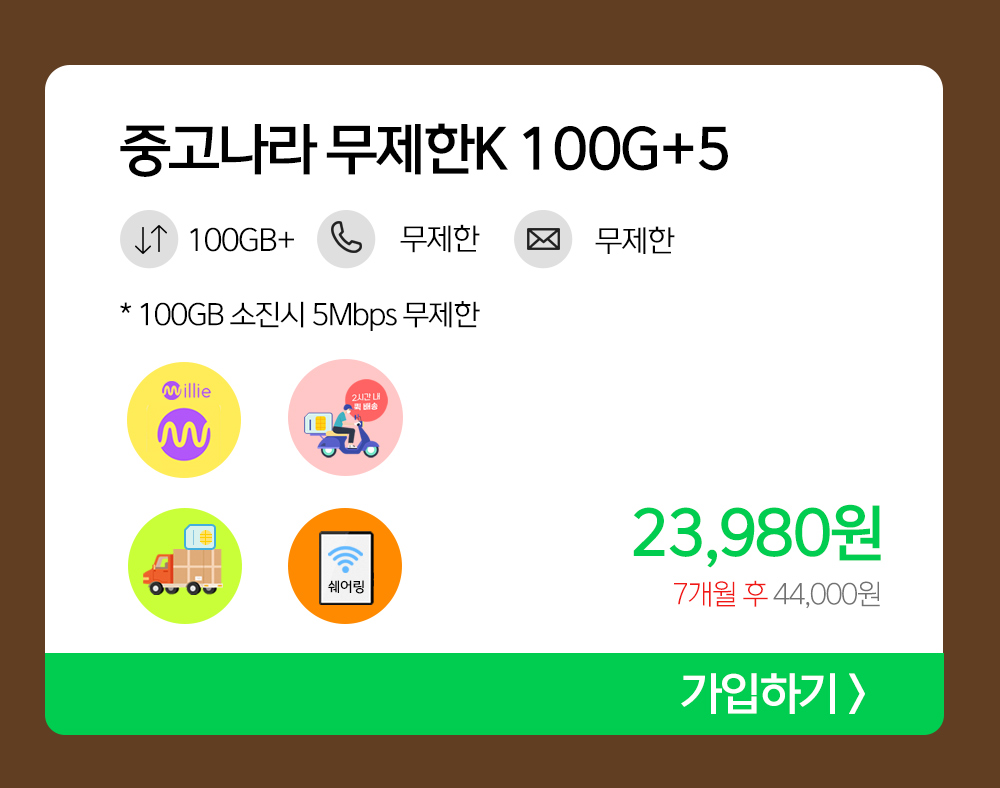Select the 100GB+ data label
1000x788 pixels.
pos(242,240)
